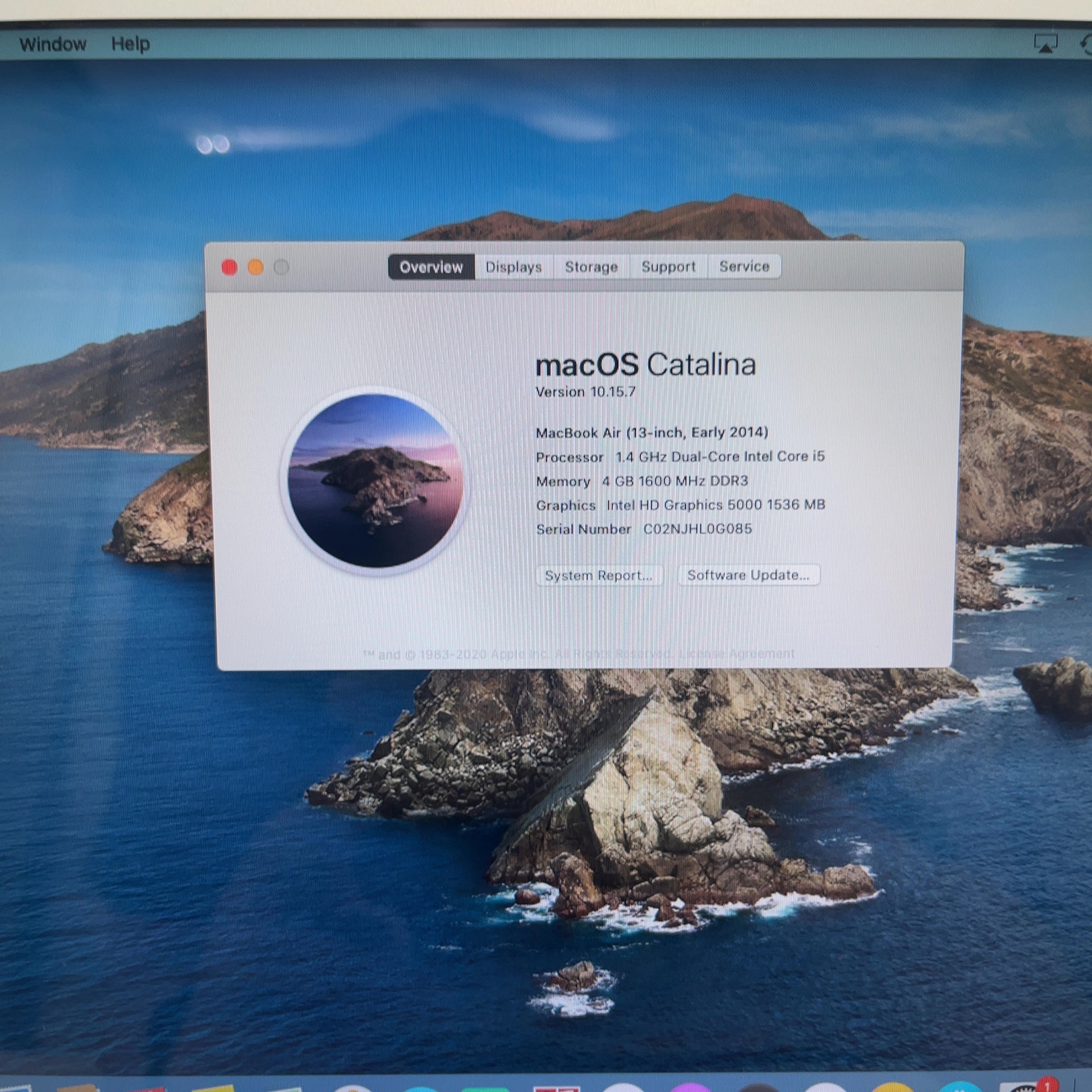Open the Window menu
Image resolution: width=1092 pixels, height=1092 pixels.
point(53,44)
